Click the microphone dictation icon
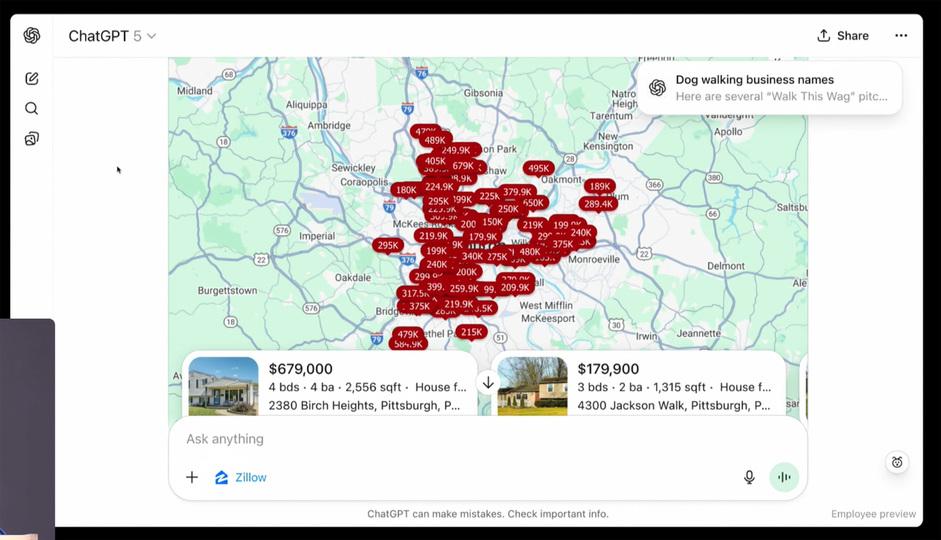941x540 pixels. click(x=749, y=477)
